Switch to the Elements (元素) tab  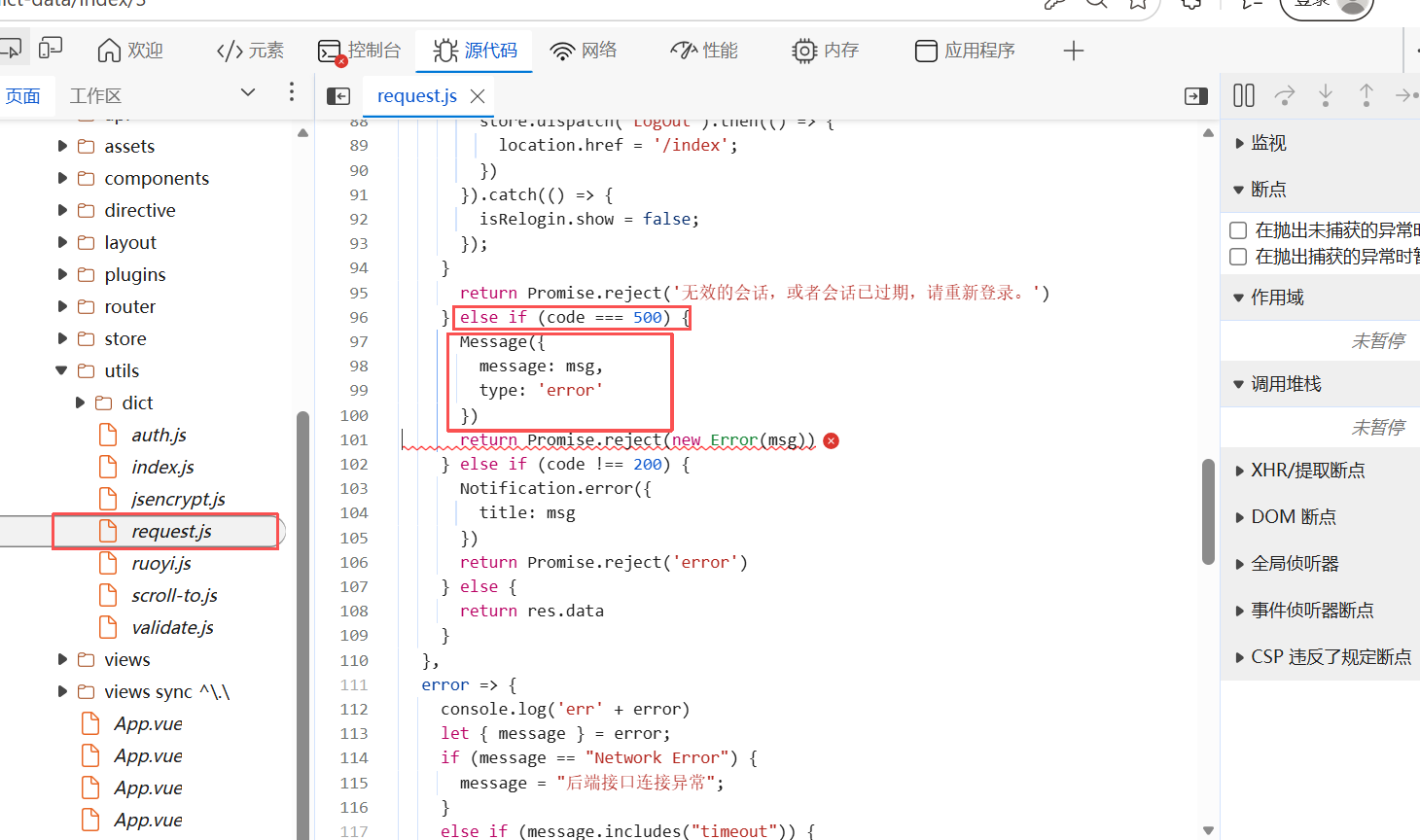click(250, 51)
